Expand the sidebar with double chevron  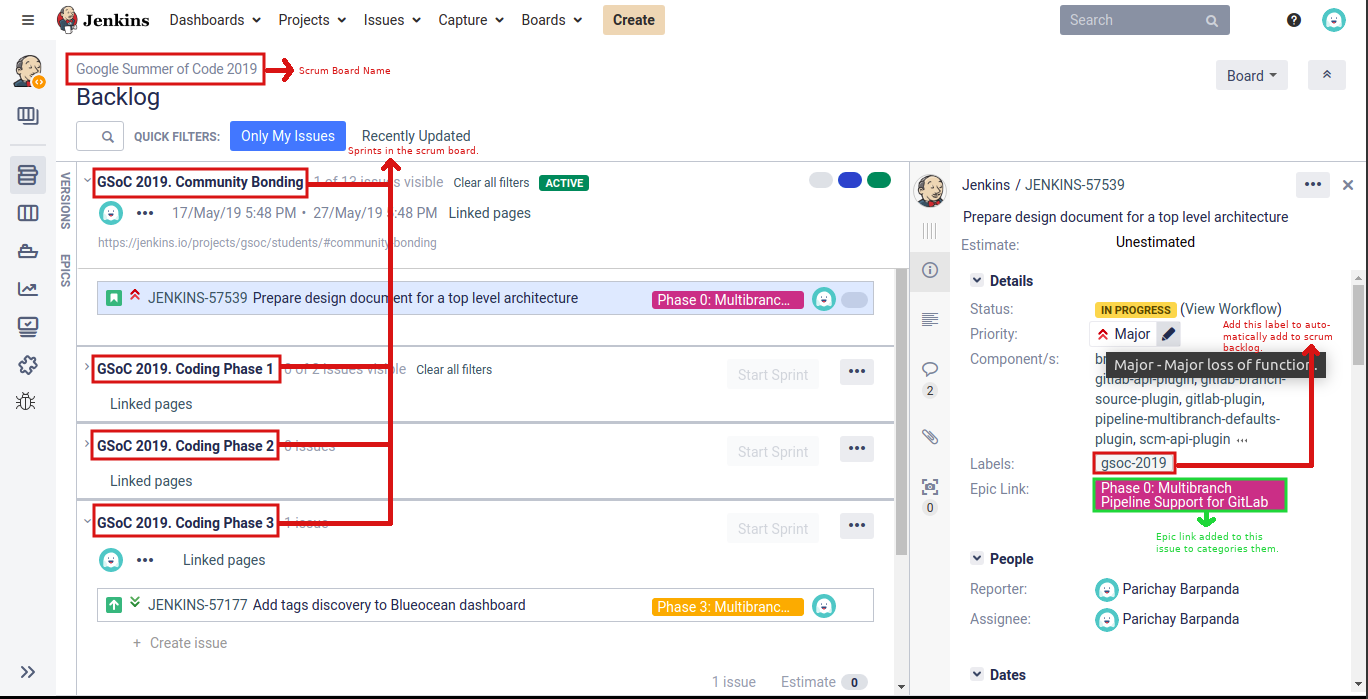click(28, 672)
